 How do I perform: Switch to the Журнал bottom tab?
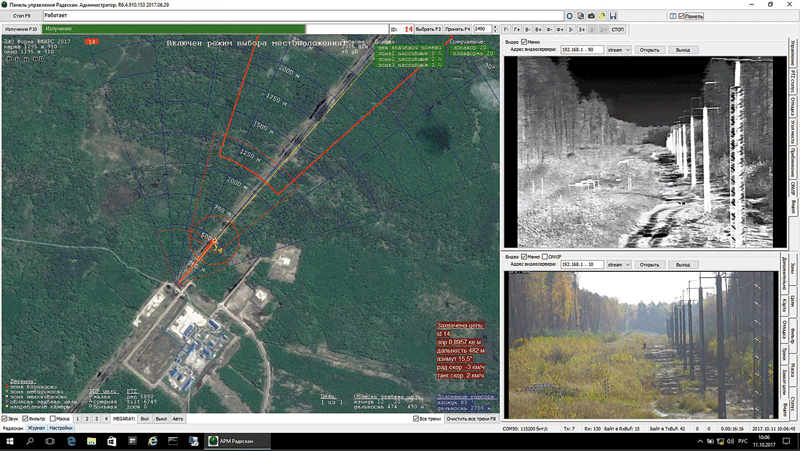(36, 428)
